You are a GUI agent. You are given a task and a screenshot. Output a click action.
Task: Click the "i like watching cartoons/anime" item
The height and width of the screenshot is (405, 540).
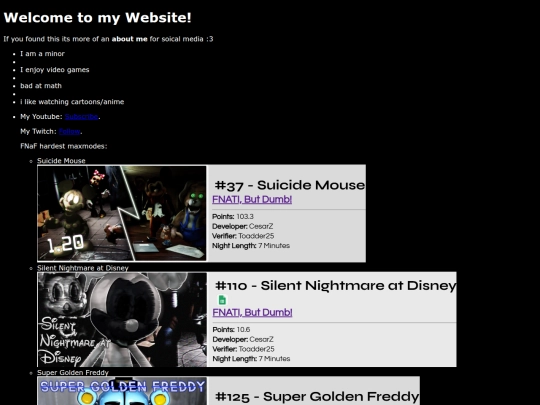pyautogui.click(x=72, y=102)
